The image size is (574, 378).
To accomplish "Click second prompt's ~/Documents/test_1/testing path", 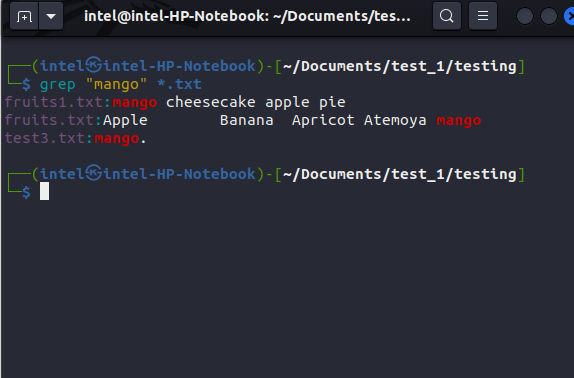I will [399, 174].
